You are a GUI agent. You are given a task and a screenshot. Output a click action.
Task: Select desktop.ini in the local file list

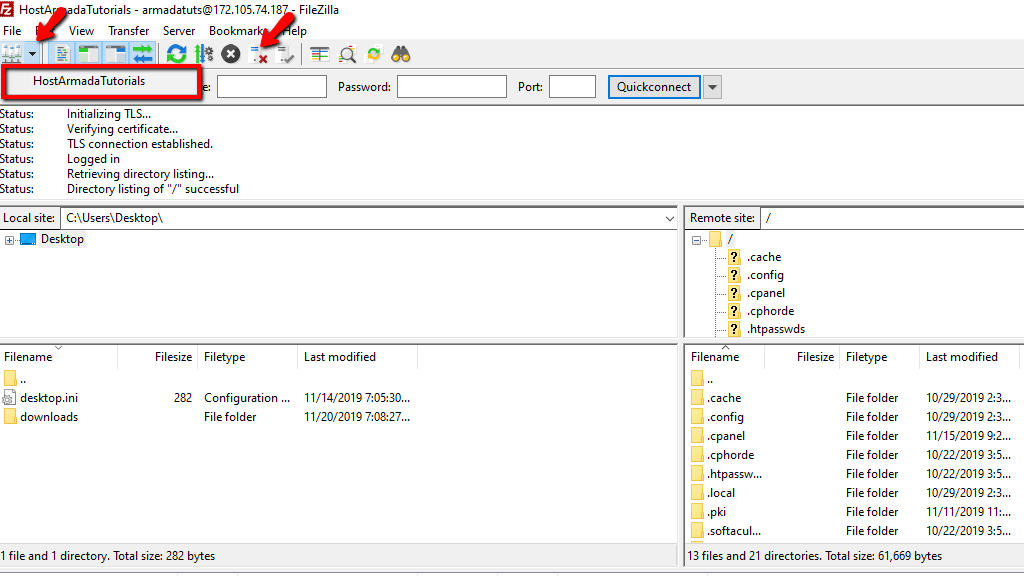pyautogui.click(x=49, y=398)
